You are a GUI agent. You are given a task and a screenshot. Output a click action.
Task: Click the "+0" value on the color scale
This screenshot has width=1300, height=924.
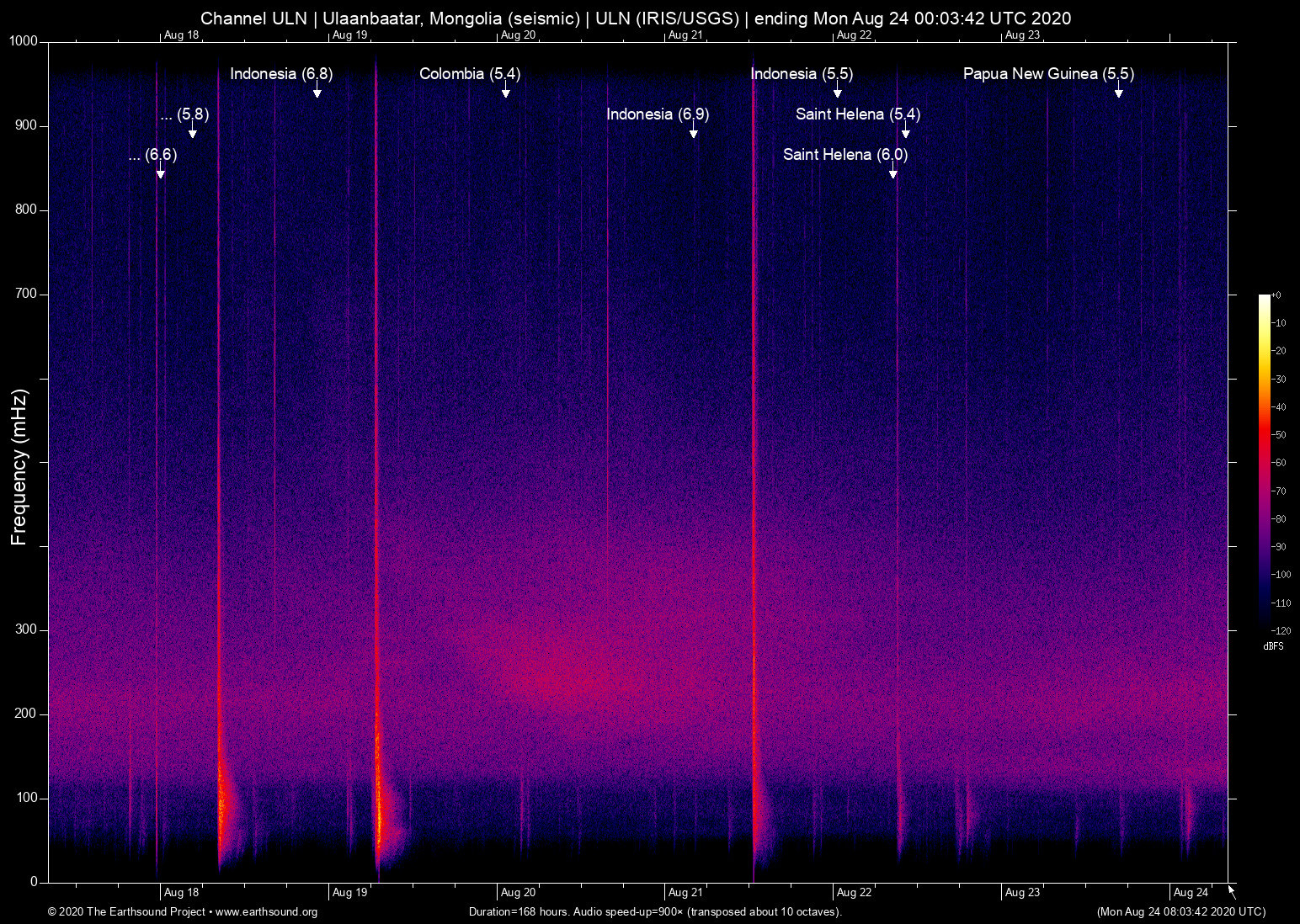point(1276,295)
